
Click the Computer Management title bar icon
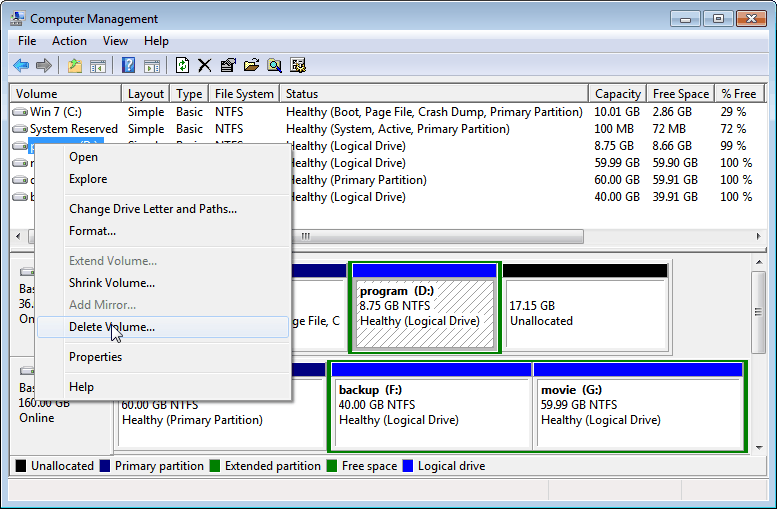(x=17, y=18)
